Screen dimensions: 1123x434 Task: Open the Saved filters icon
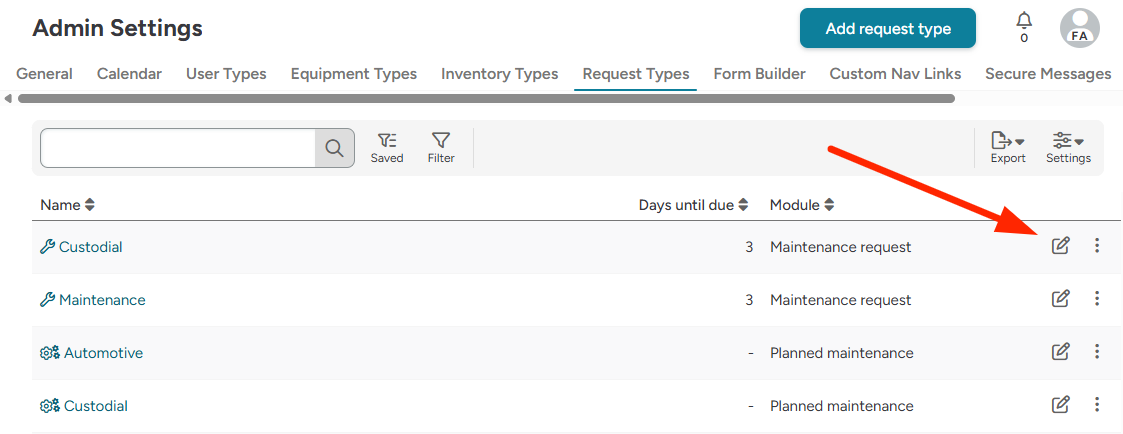(387, 147)
